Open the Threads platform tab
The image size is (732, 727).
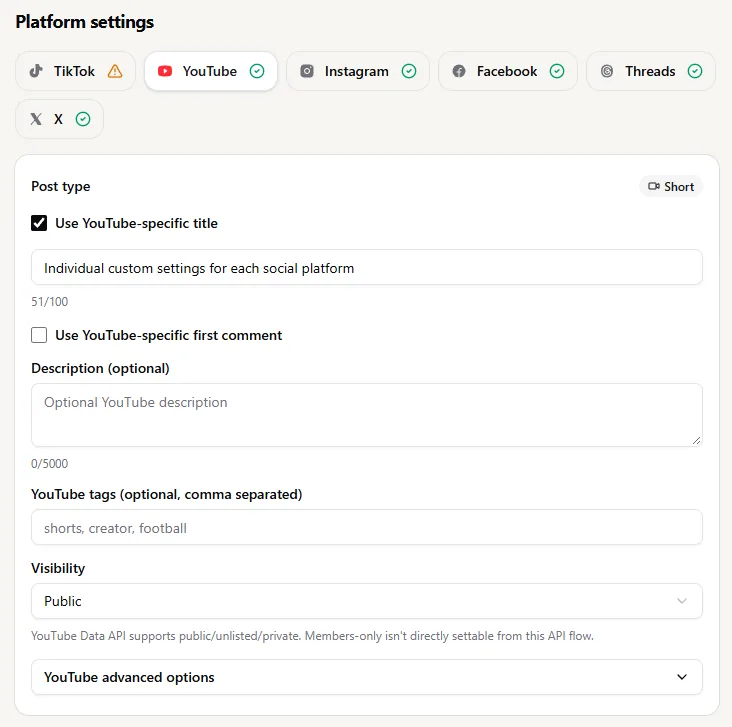650,71
